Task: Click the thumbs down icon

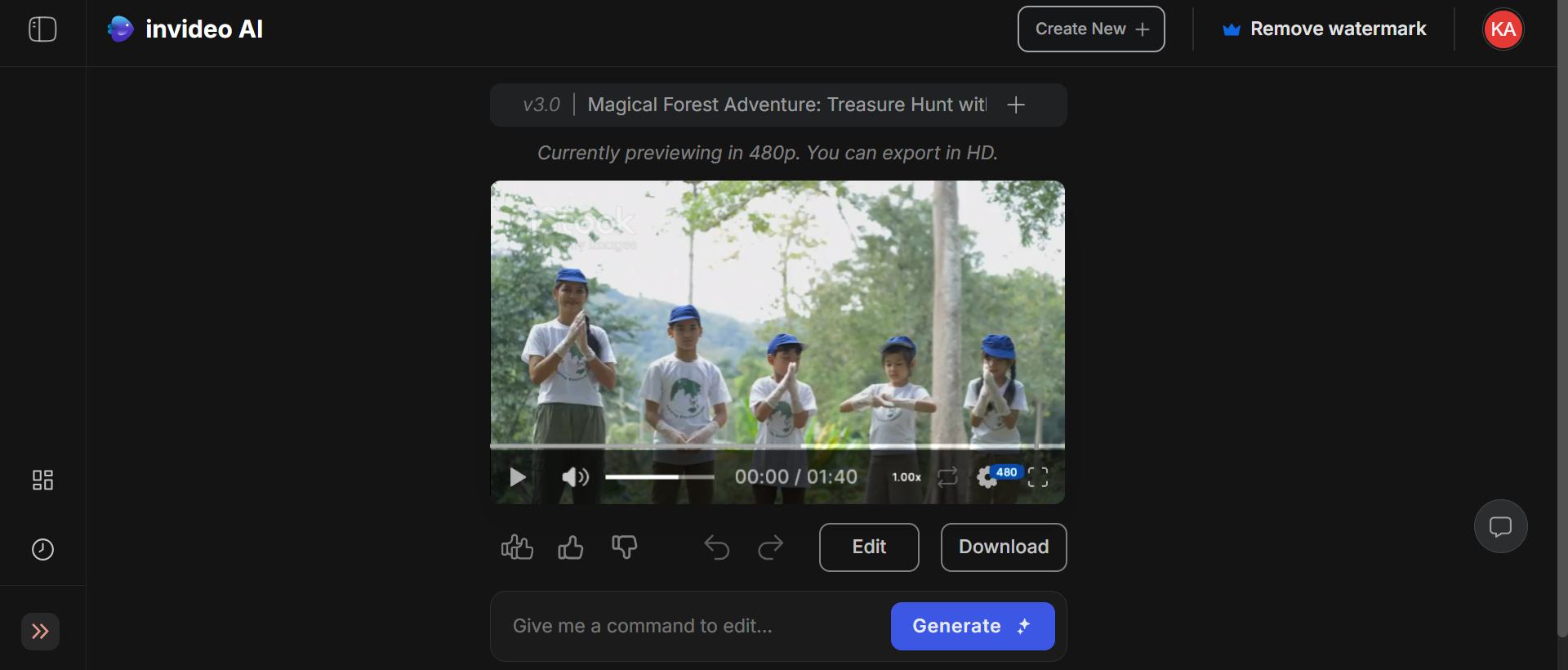Action: point(625,547)
